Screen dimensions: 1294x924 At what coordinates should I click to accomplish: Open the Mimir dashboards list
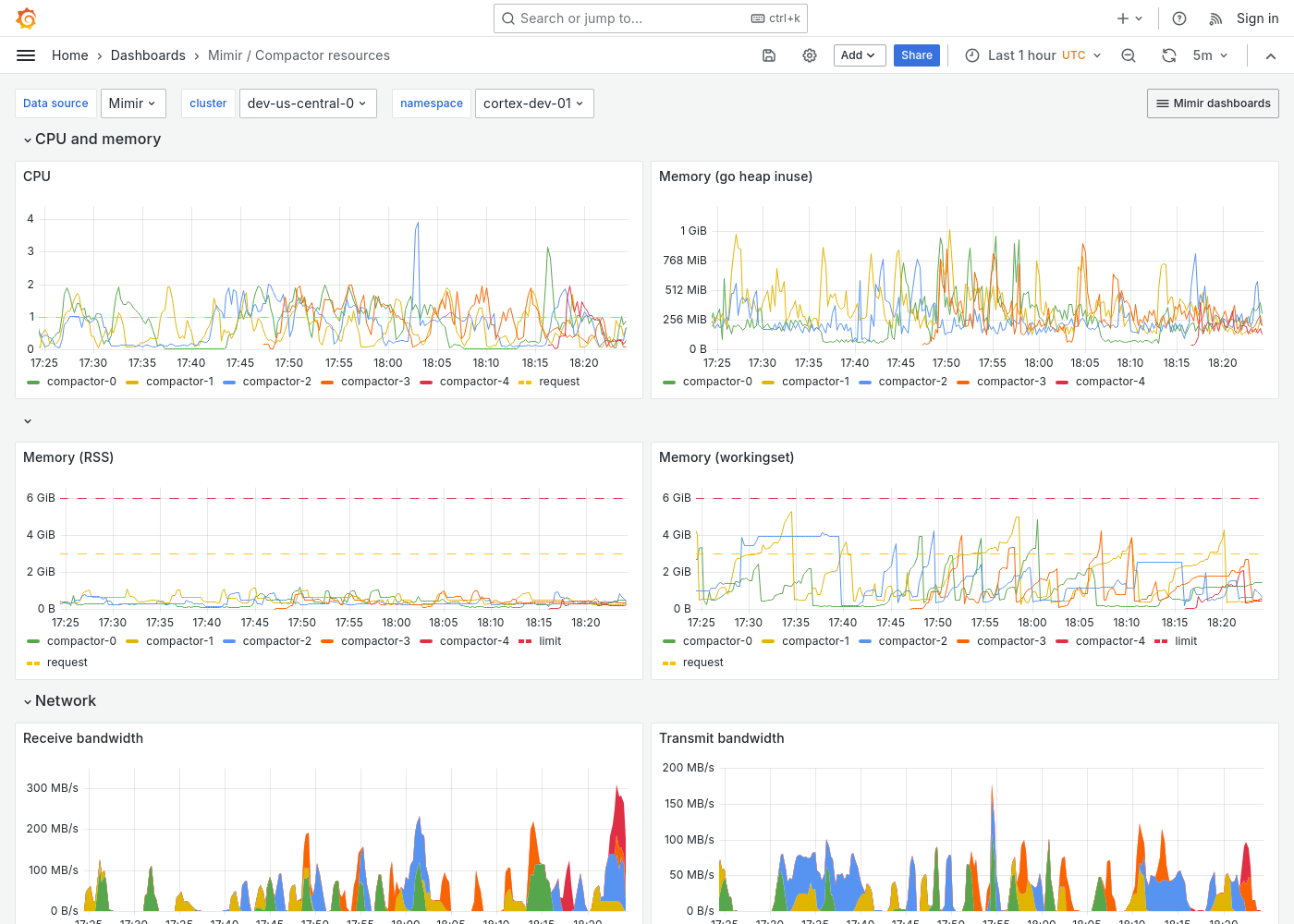tap(1212, 103)
